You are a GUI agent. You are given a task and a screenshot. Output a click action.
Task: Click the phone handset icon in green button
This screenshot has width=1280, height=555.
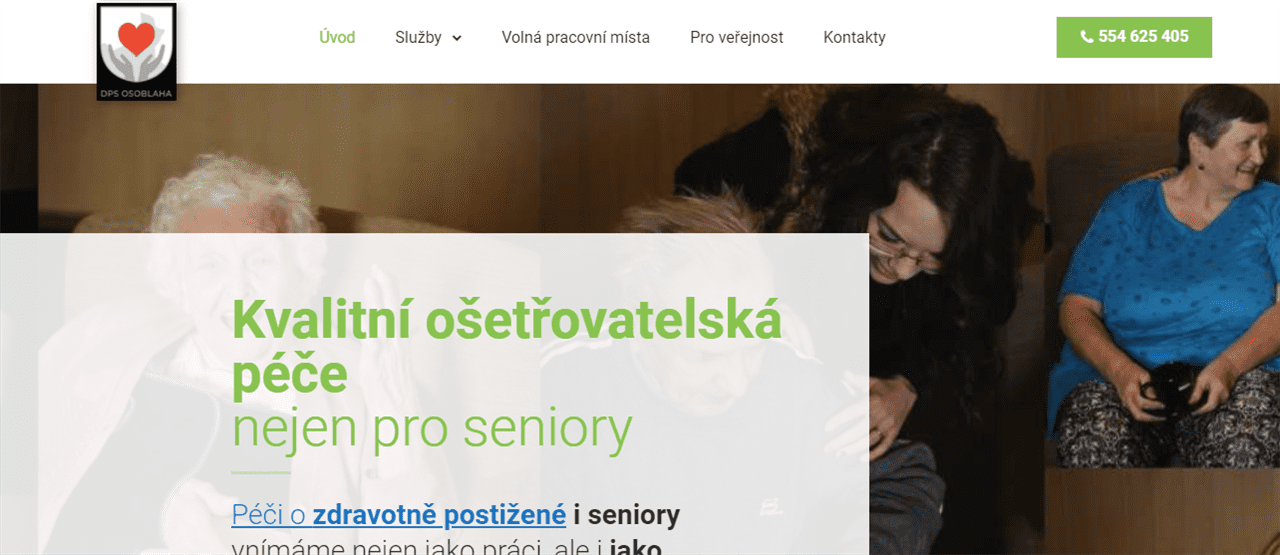coord(1087,37)
